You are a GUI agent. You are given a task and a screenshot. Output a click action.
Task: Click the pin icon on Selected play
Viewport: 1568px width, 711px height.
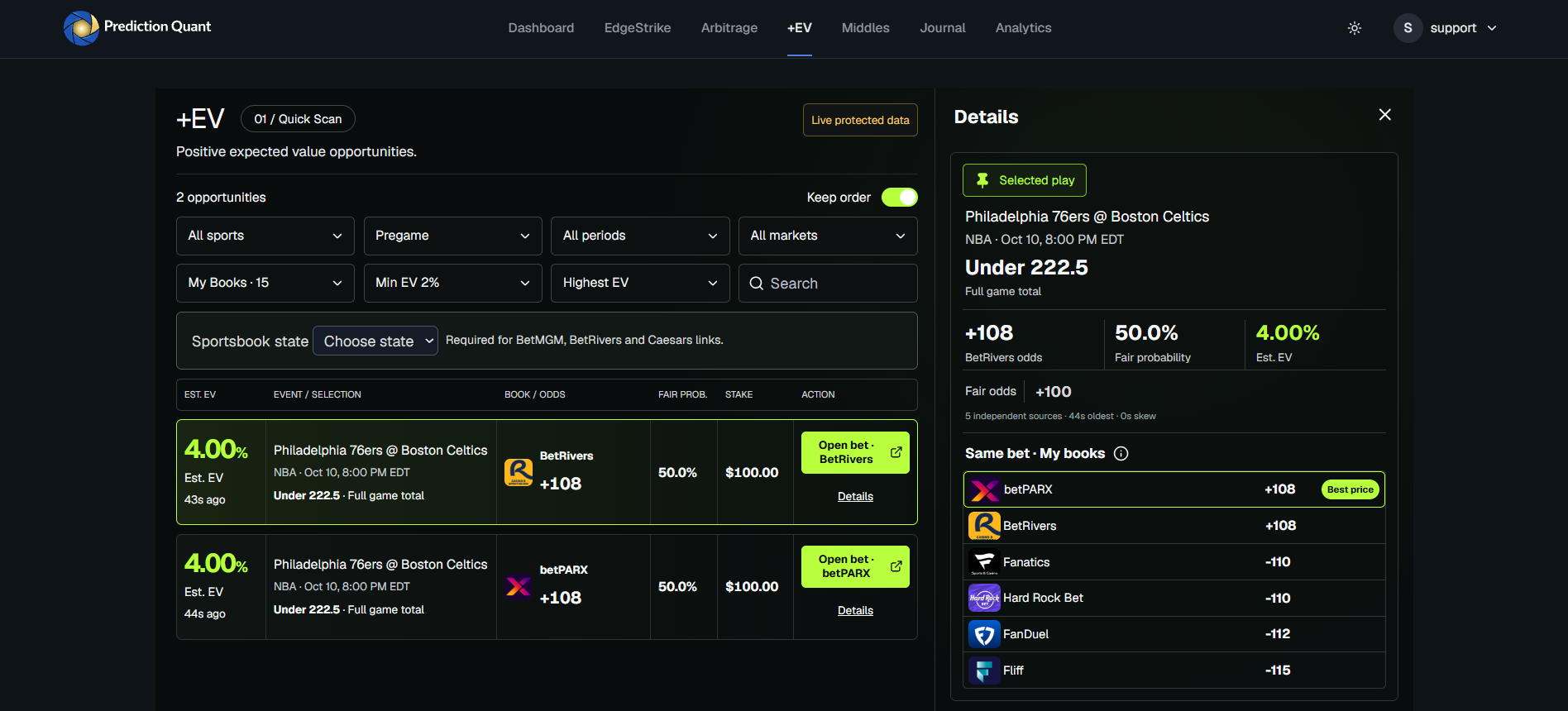982,180
